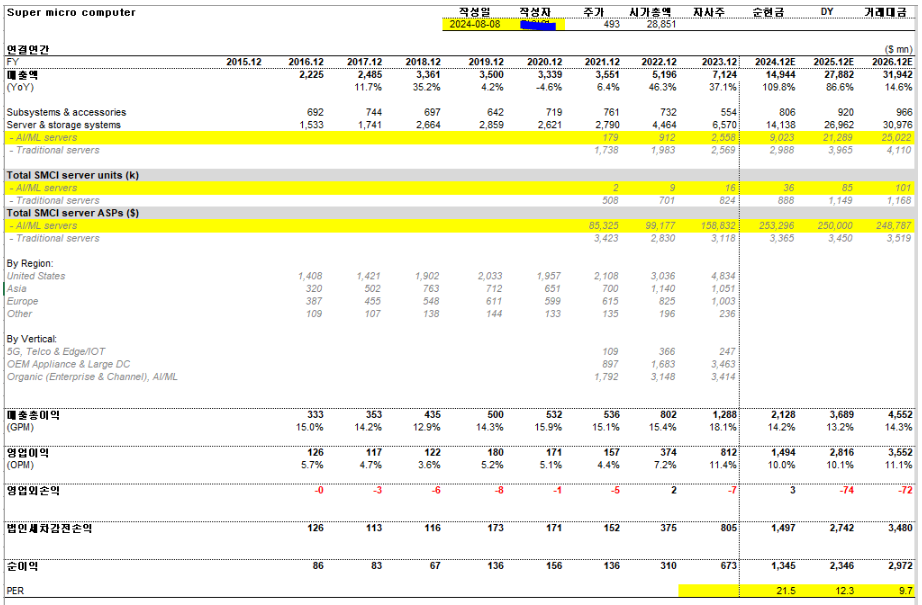Image resolution: width=922 pixels, height=605 pixels.
Task: Select the 'Super micro computer' title cell
Action: point(71,12)
